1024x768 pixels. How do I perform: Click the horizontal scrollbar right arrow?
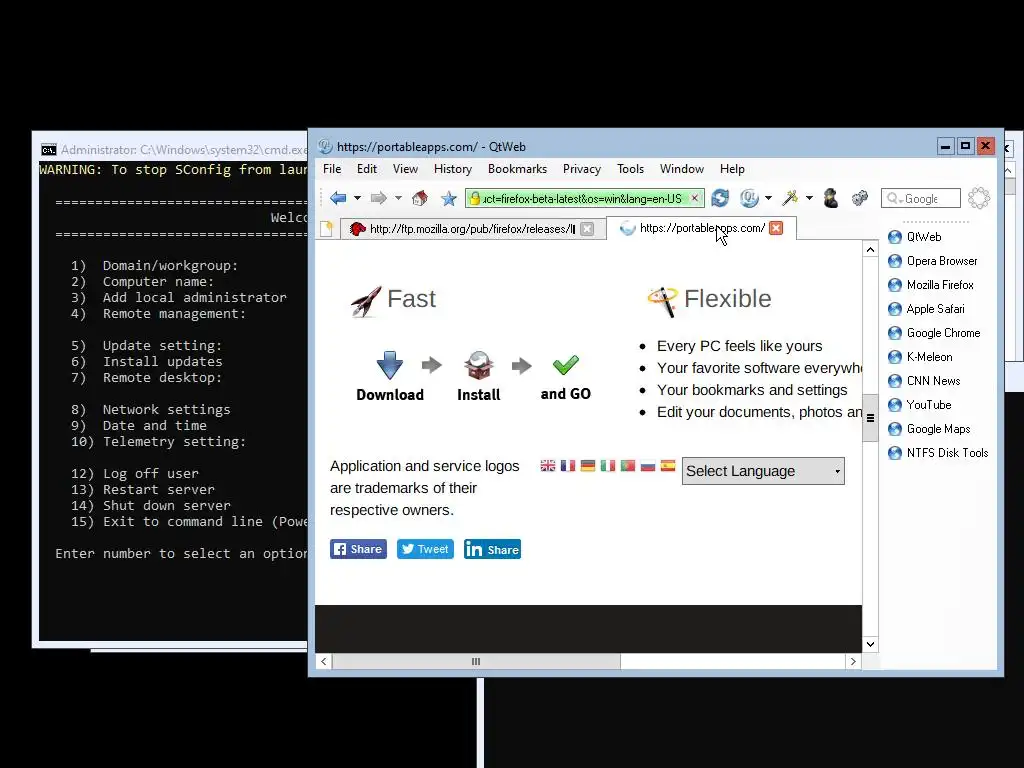coord(853,662)
